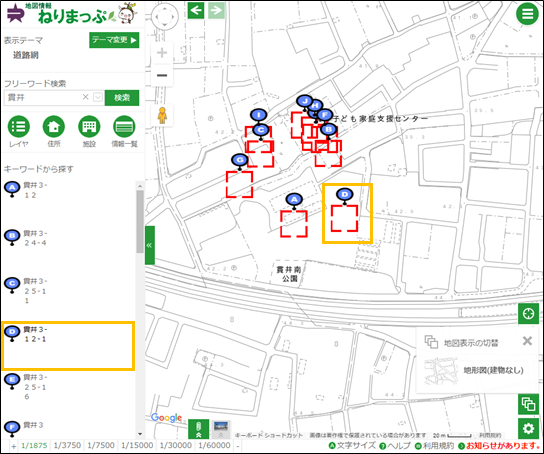The image size is (544, 454).
Task: Zoom in with the plus button
Action: (162, 53)
